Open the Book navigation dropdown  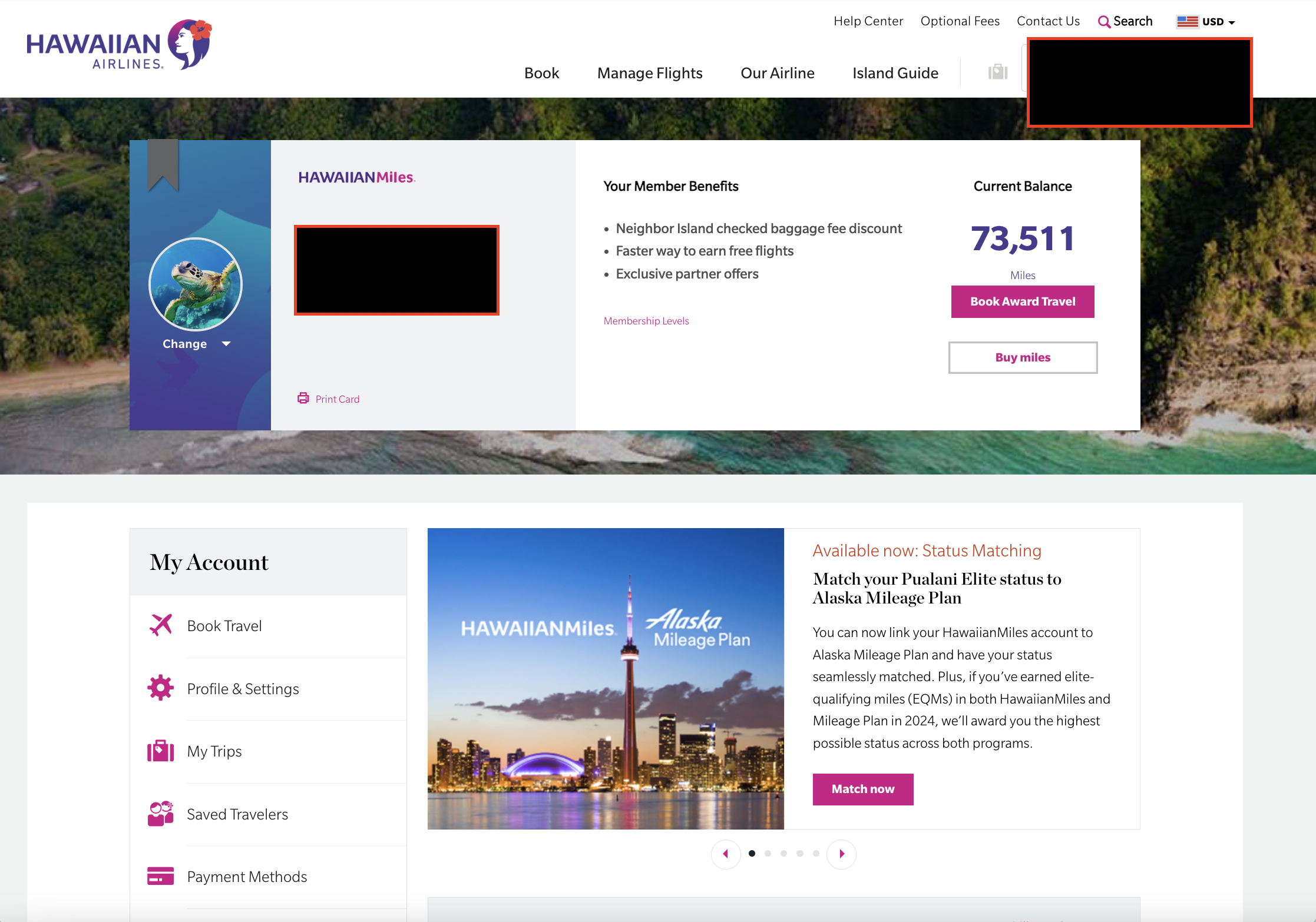542,73
